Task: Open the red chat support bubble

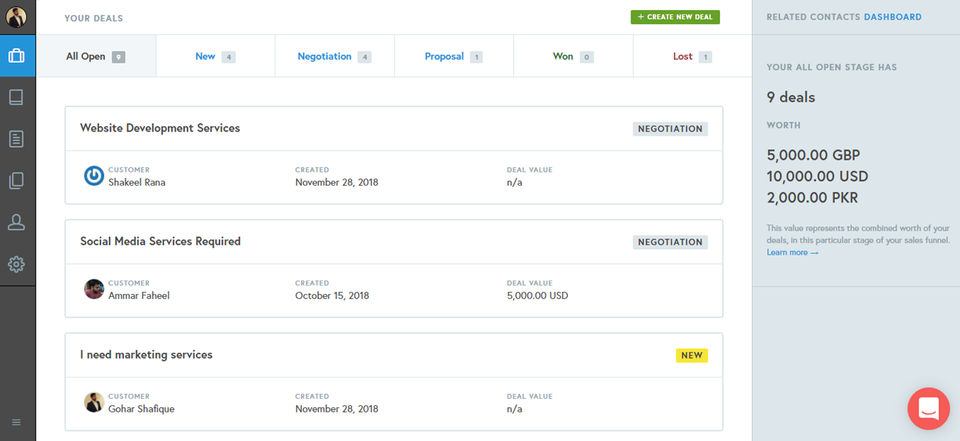Action: click(x=928, y=408)
